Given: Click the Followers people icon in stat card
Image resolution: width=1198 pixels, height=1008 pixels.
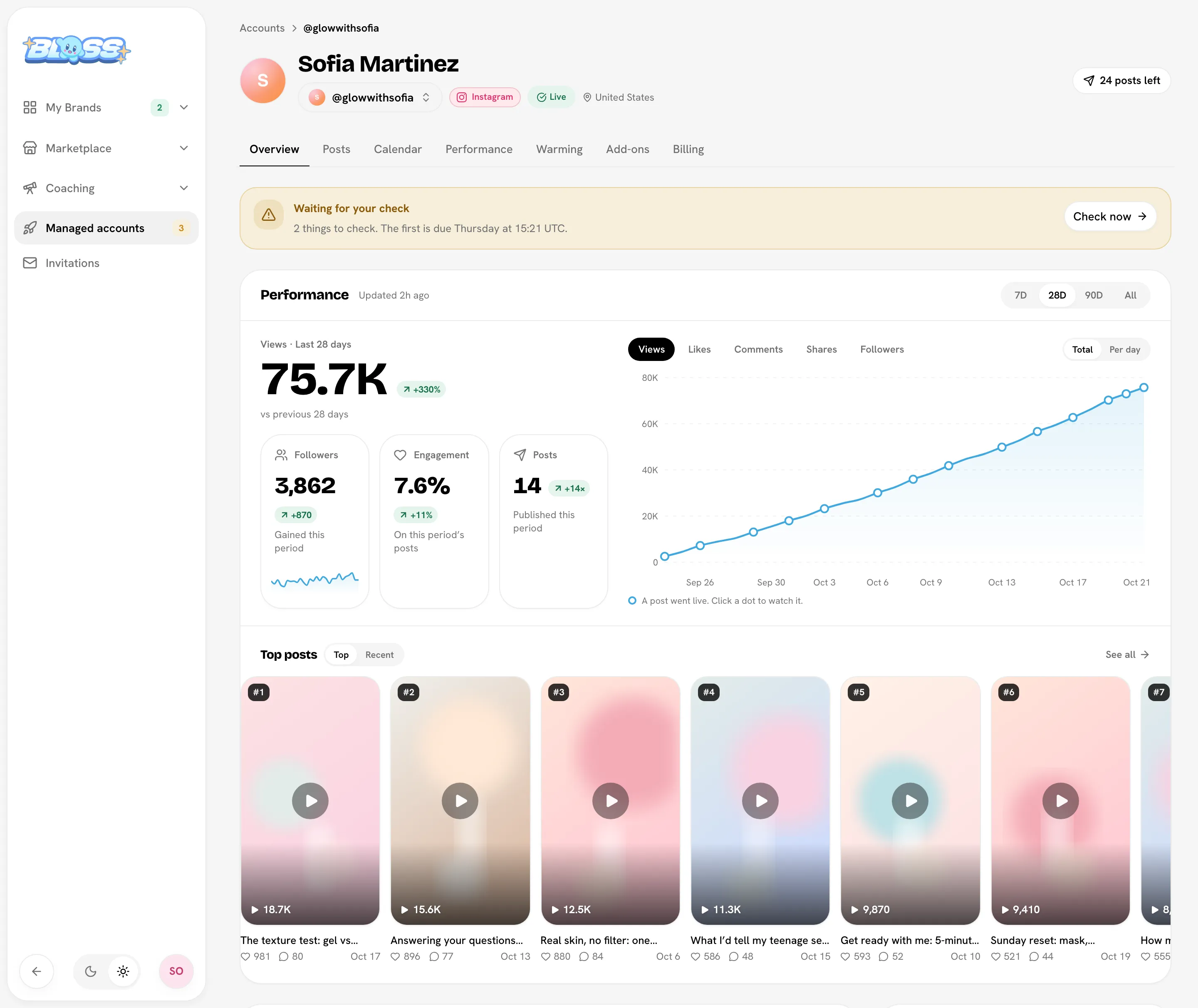Looking at the screenshot, I should pyautogui.click(x=281, y=455).
